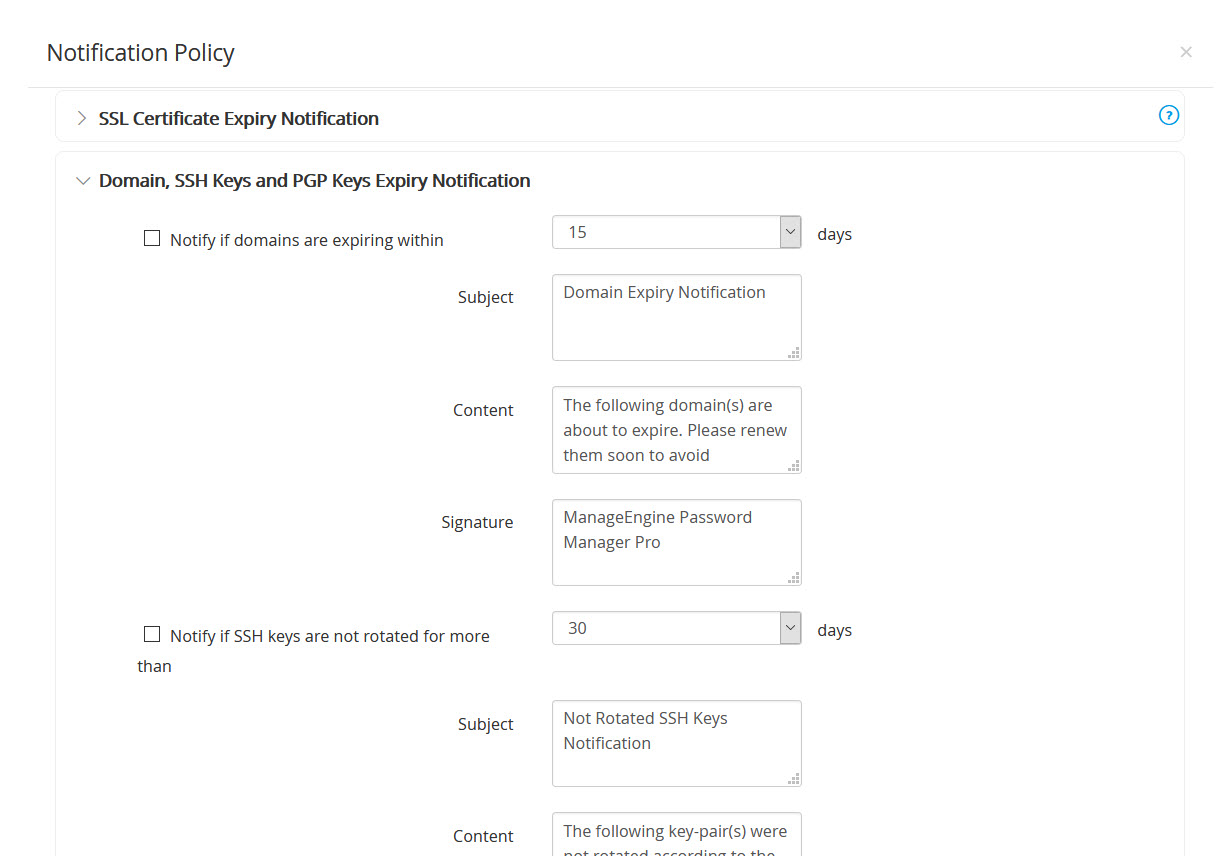Click resize grip on domain Content box
This screenshot has height=856, width=1229.
[794, 466]
